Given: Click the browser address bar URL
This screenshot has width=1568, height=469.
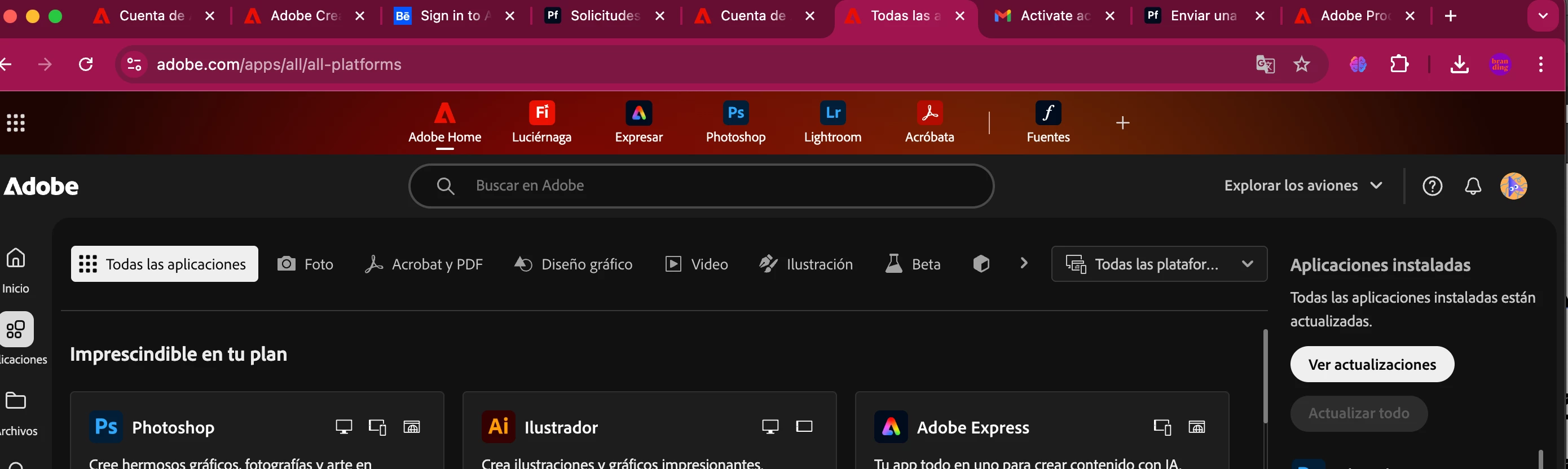Looking at the screenshot, I should point(279,64).
